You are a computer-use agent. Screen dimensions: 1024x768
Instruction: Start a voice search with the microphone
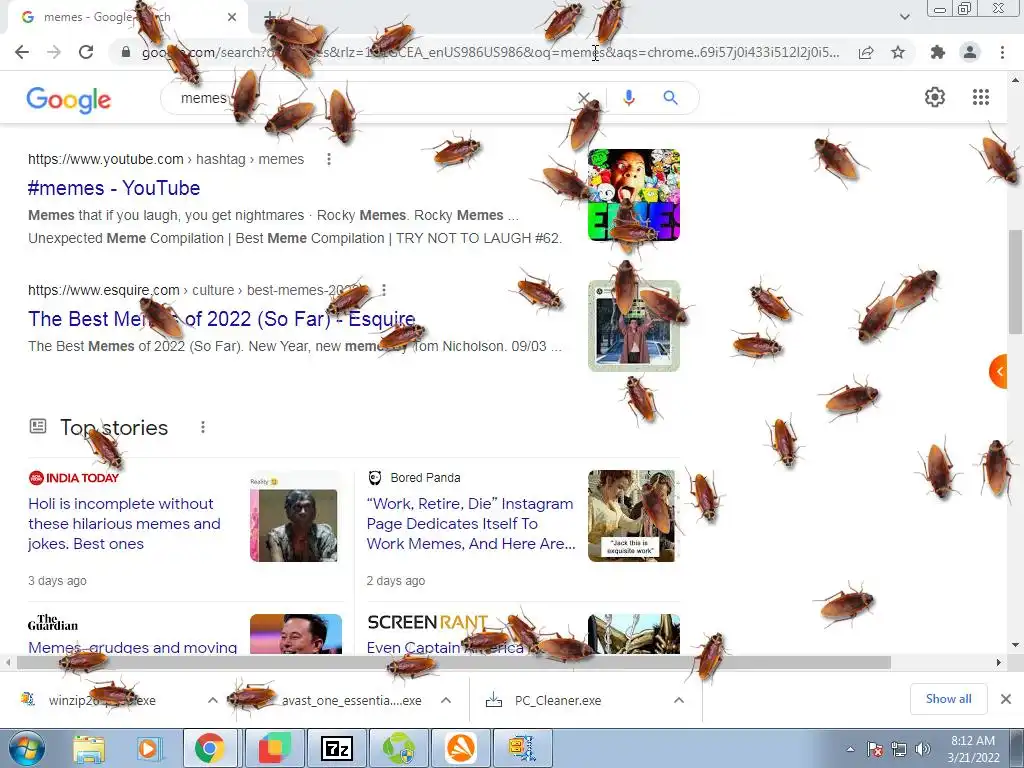(x=629, y=98)
